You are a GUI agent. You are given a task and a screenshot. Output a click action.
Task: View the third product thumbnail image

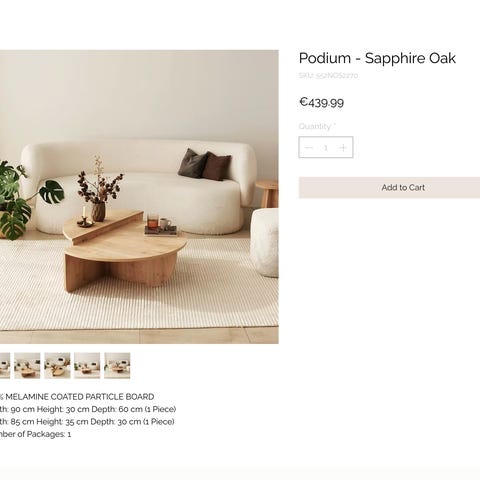[x=57, y=365]
